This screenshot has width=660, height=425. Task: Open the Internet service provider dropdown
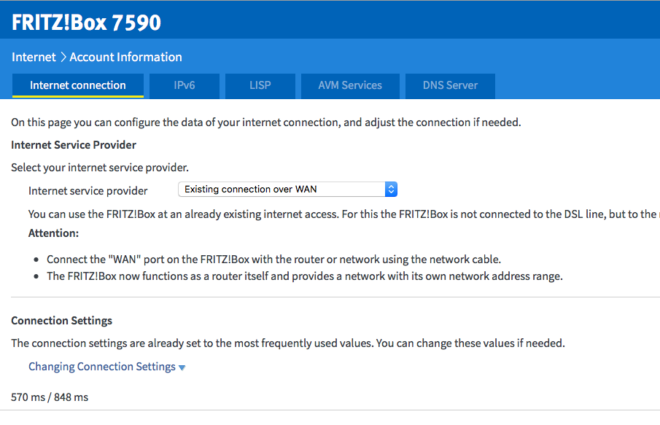(287, 189)
